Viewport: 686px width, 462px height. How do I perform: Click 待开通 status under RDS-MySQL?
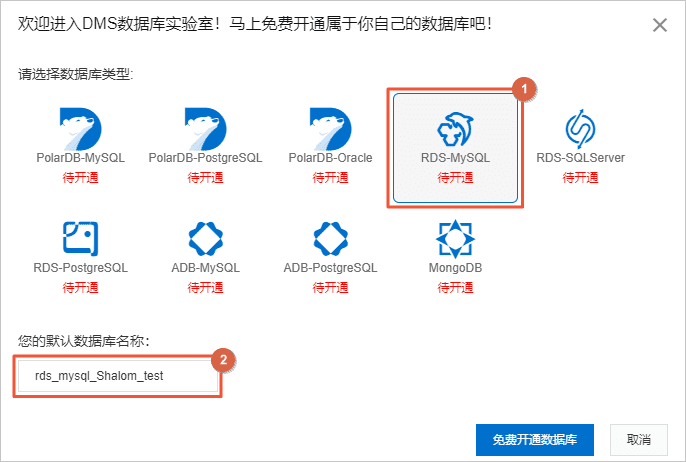coord(455,178)
